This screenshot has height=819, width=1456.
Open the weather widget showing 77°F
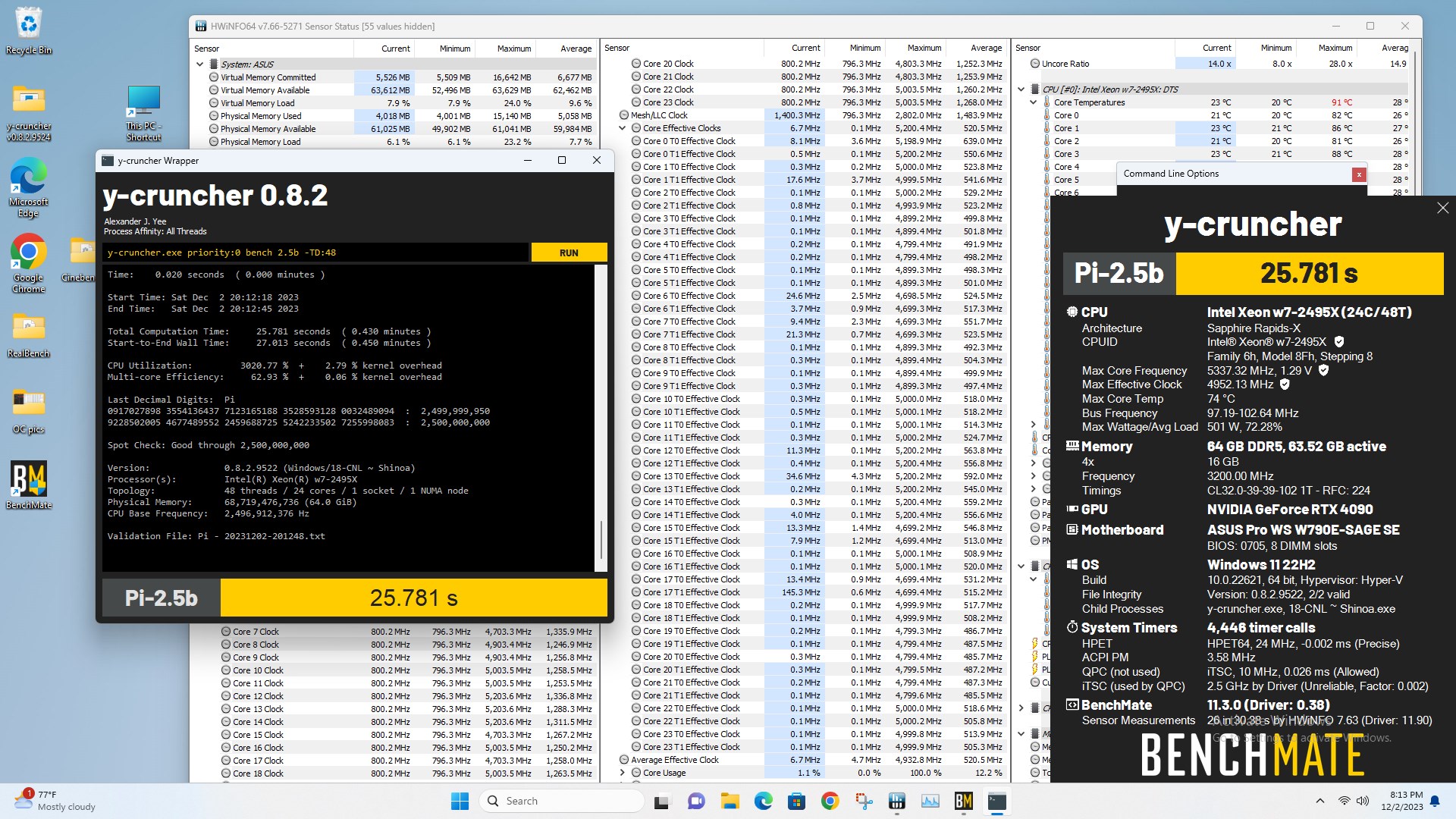56,801
